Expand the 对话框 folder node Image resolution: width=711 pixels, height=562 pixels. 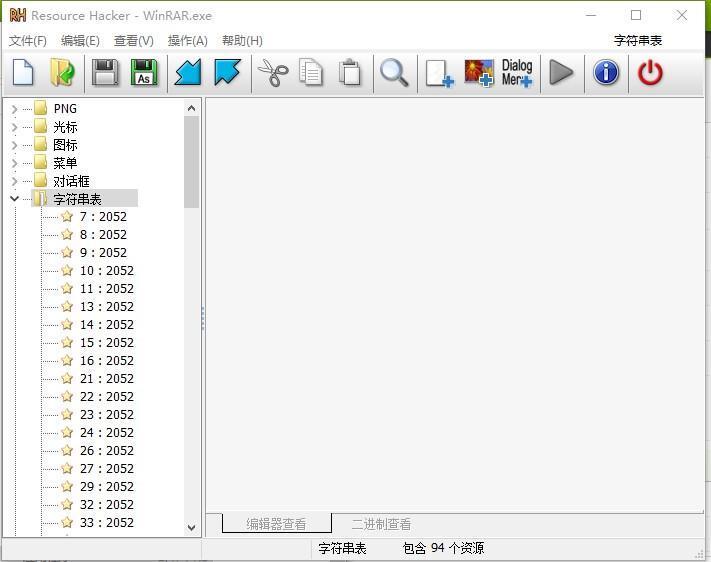click(x=14, y=181)
